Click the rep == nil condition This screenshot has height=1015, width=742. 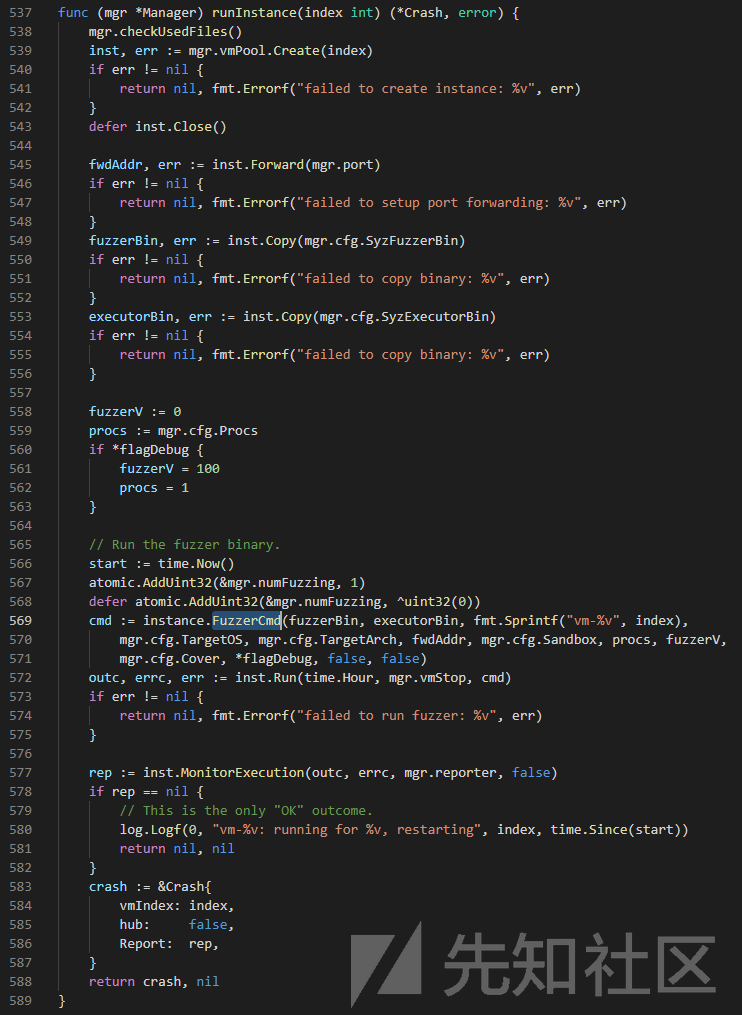click(x=150, y=791)
